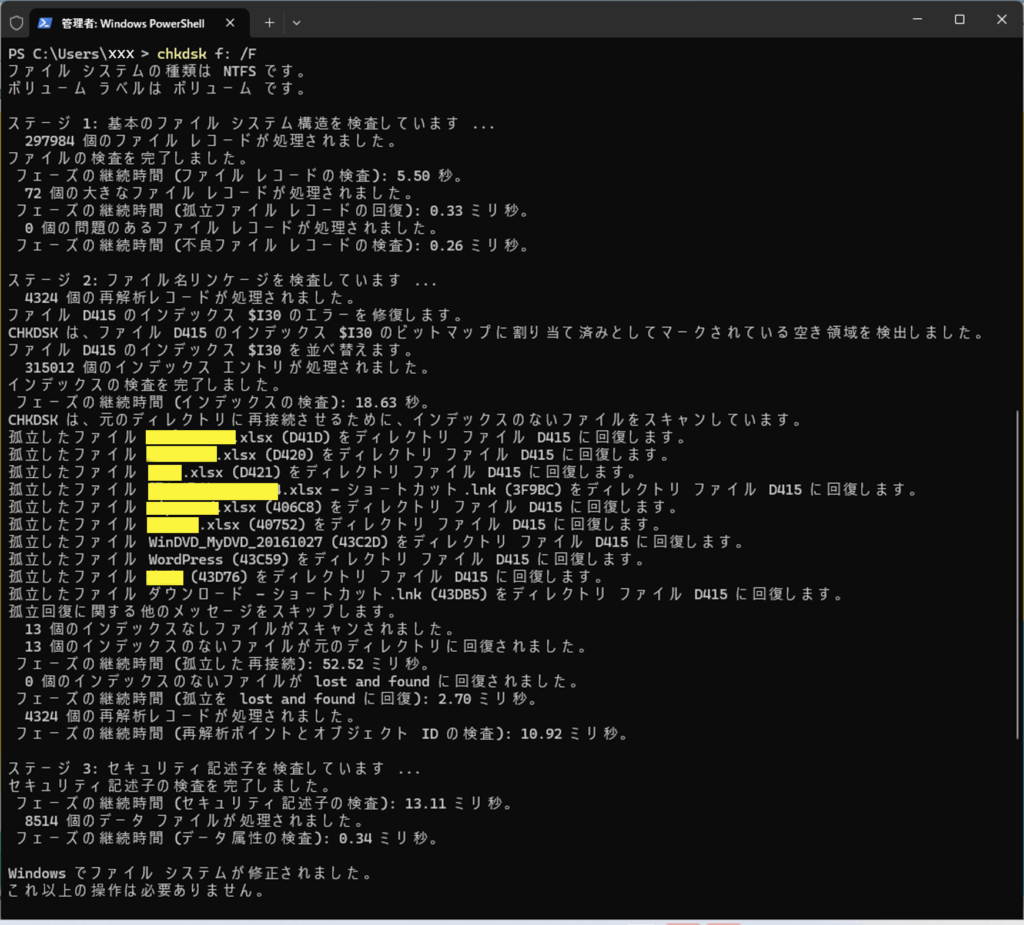
Task: Open a new terminal tab with plus
Action: pyautogui.click(x=269, y=21)
